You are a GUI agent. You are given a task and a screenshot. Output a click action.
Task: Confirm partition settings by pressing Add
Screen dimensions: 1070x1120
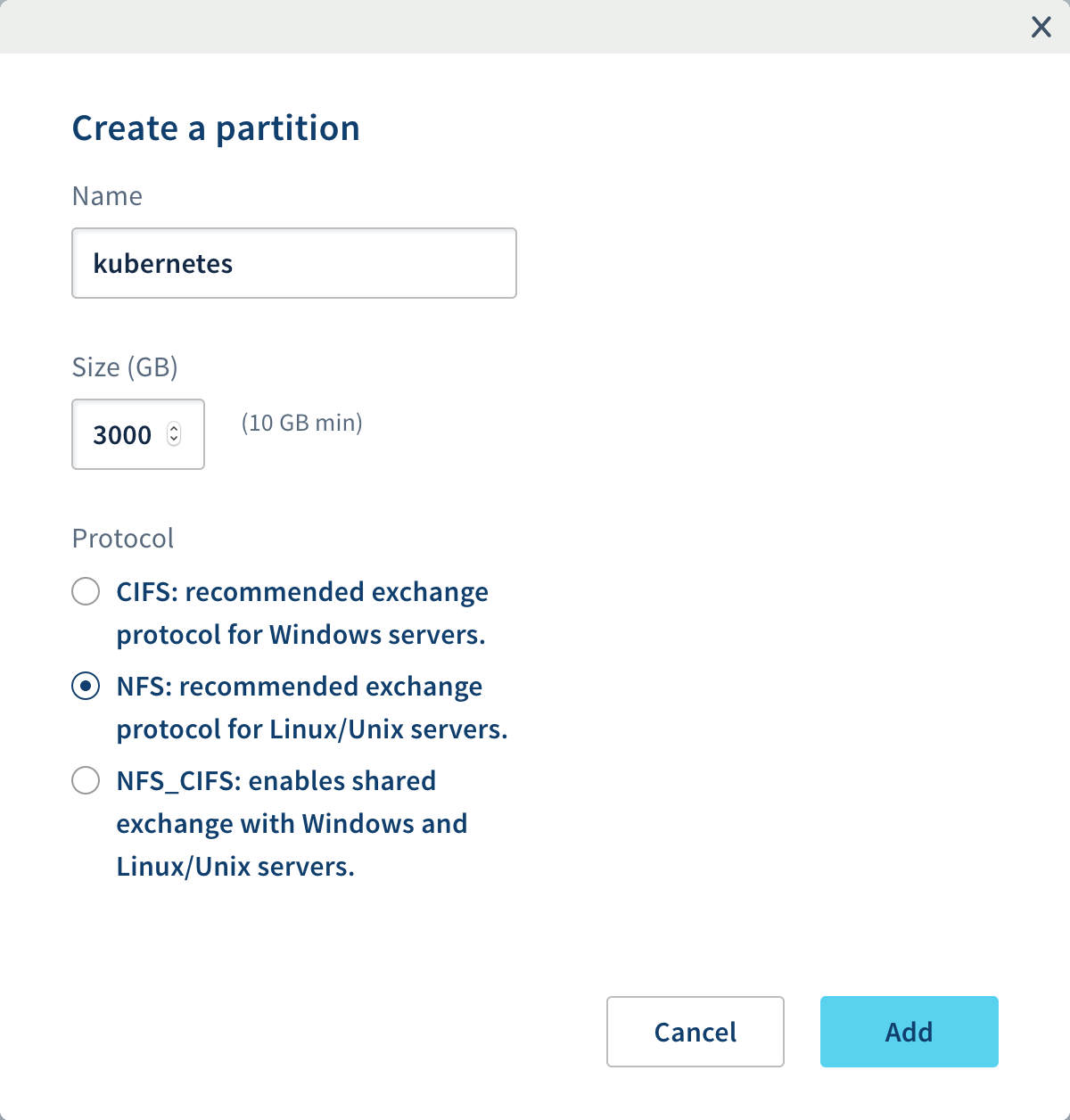909,1032
